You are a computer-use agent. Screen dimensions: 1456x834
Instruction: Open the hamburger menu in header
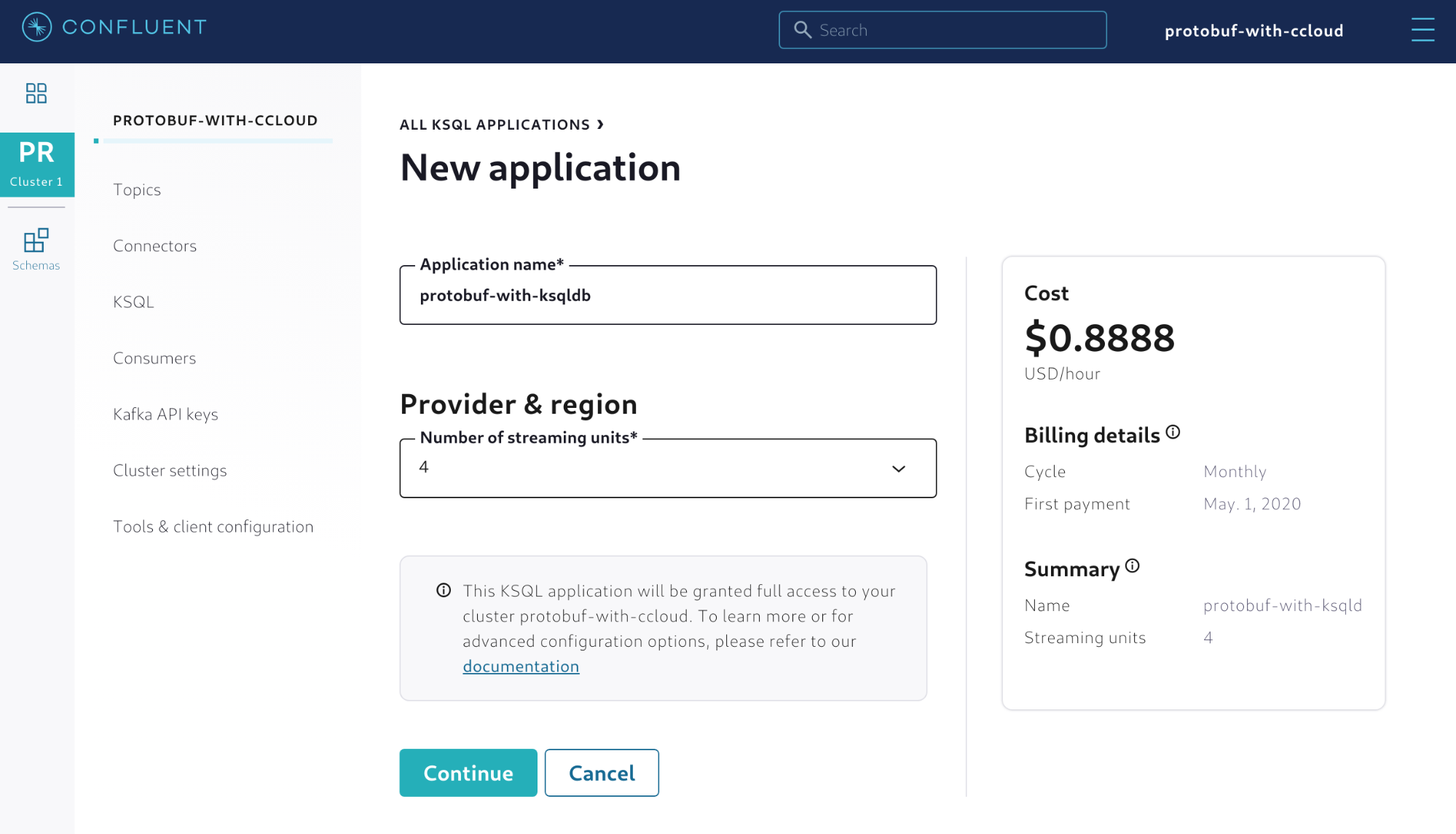pyautogui.click(x=1422, y=30)
